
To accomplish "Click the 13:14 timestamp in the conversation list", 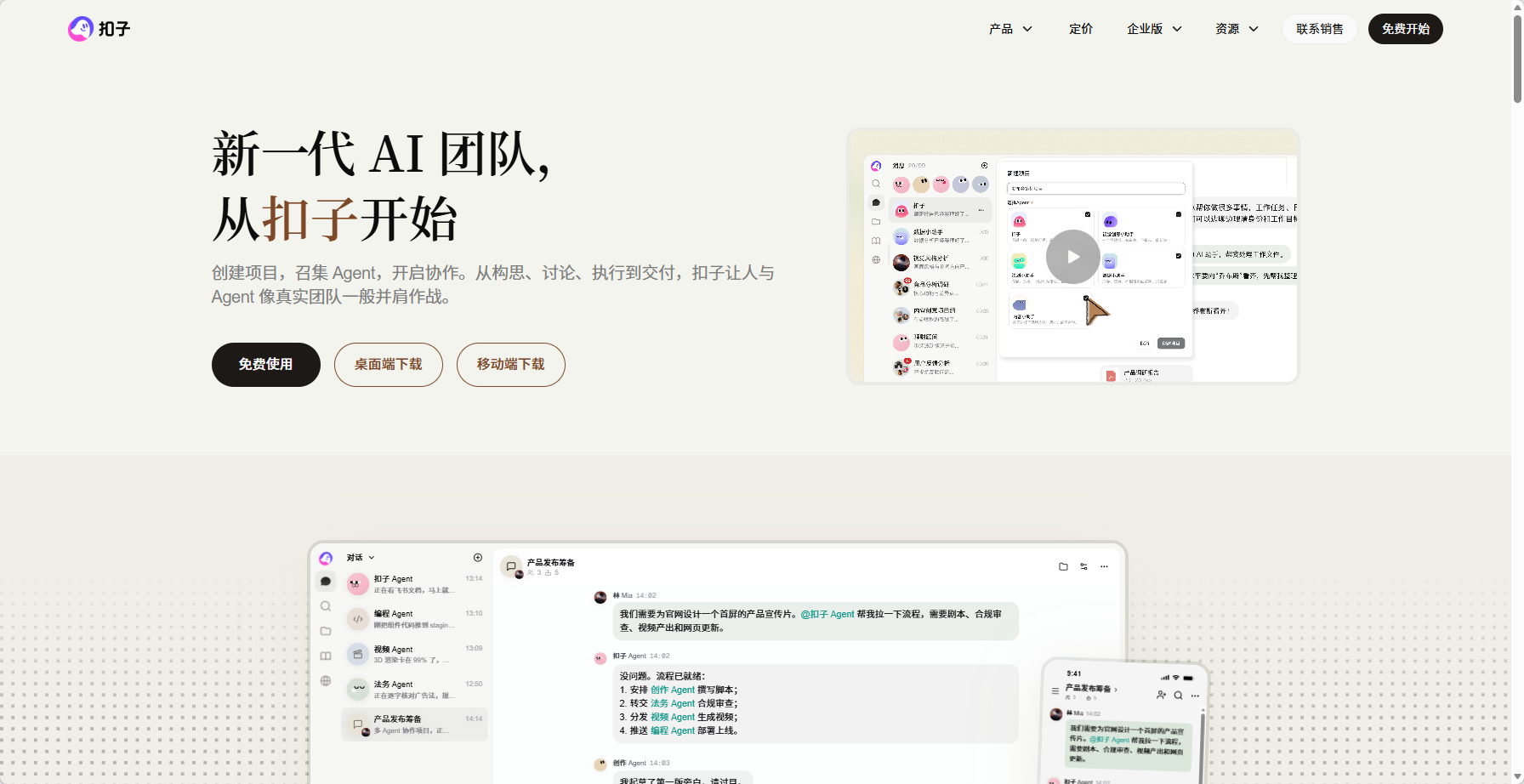I will 474,579.
